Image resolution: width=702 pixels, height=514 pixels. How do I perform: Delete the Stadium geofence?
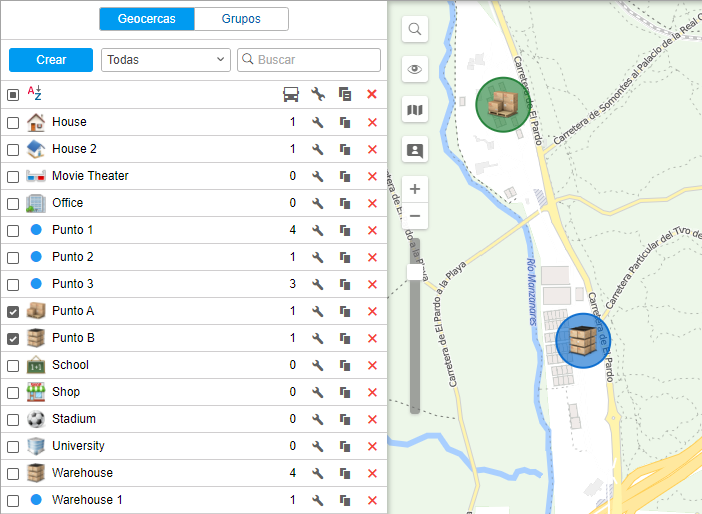pyautogui.click(x=372, y=419)
